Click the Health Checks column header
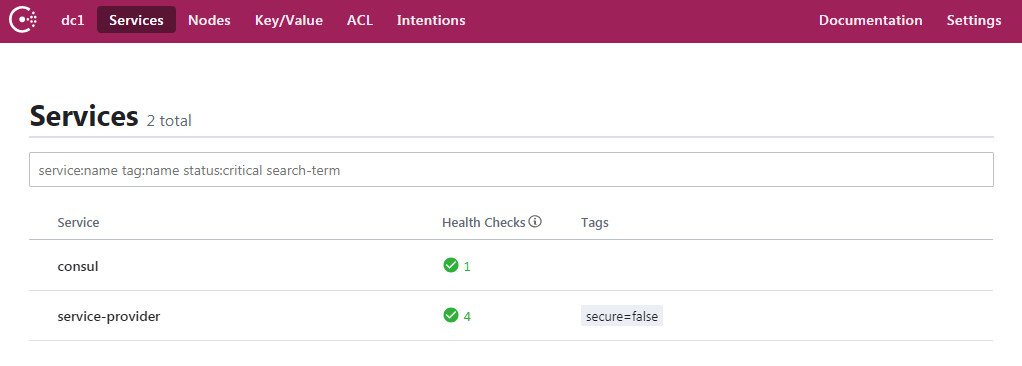The height and width of the screenshot is (366, 1022). pos(484,223)
